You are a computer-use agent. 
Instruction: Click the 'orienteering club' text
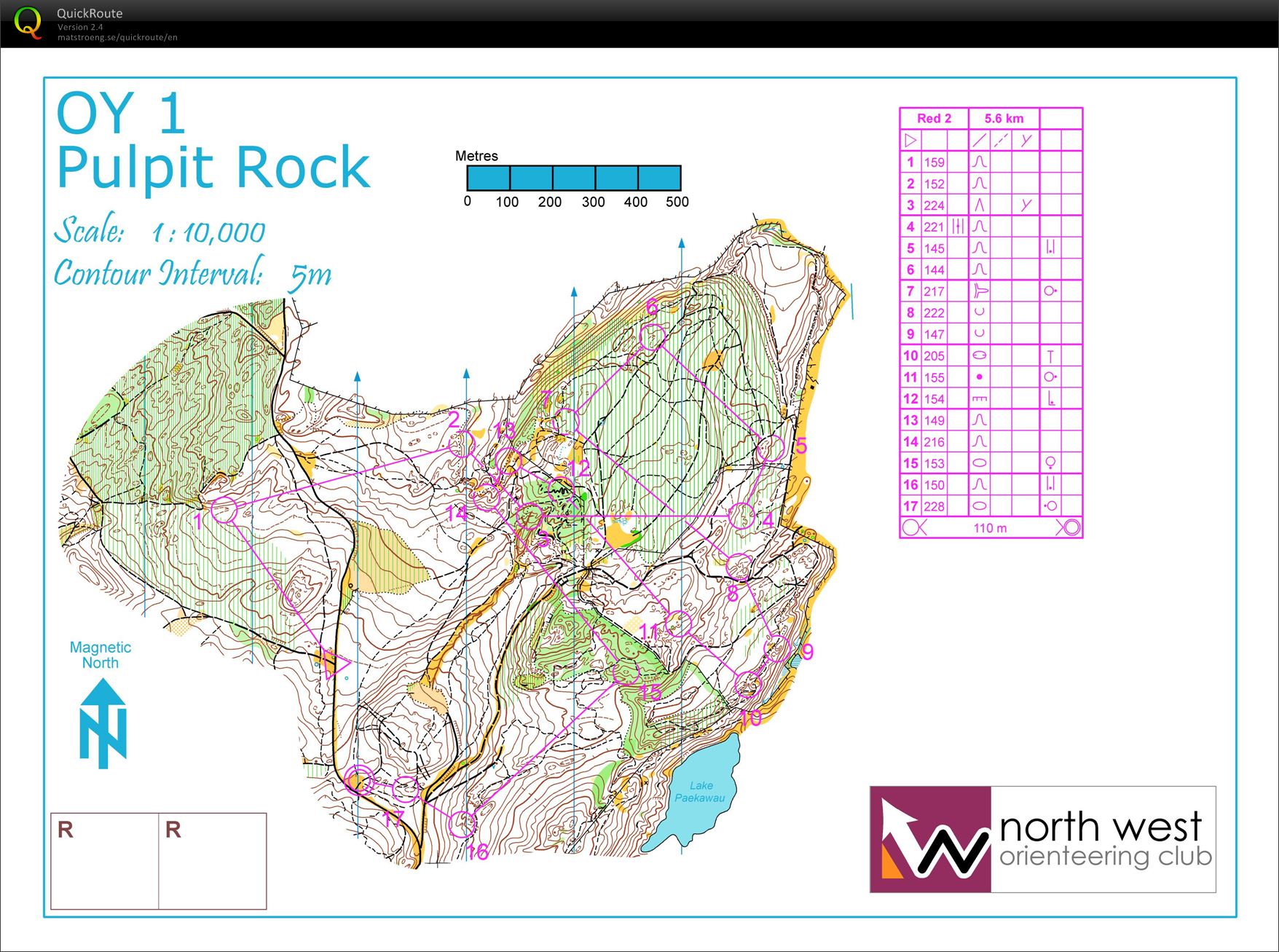pyautogui.click(x=1106, y=857)
